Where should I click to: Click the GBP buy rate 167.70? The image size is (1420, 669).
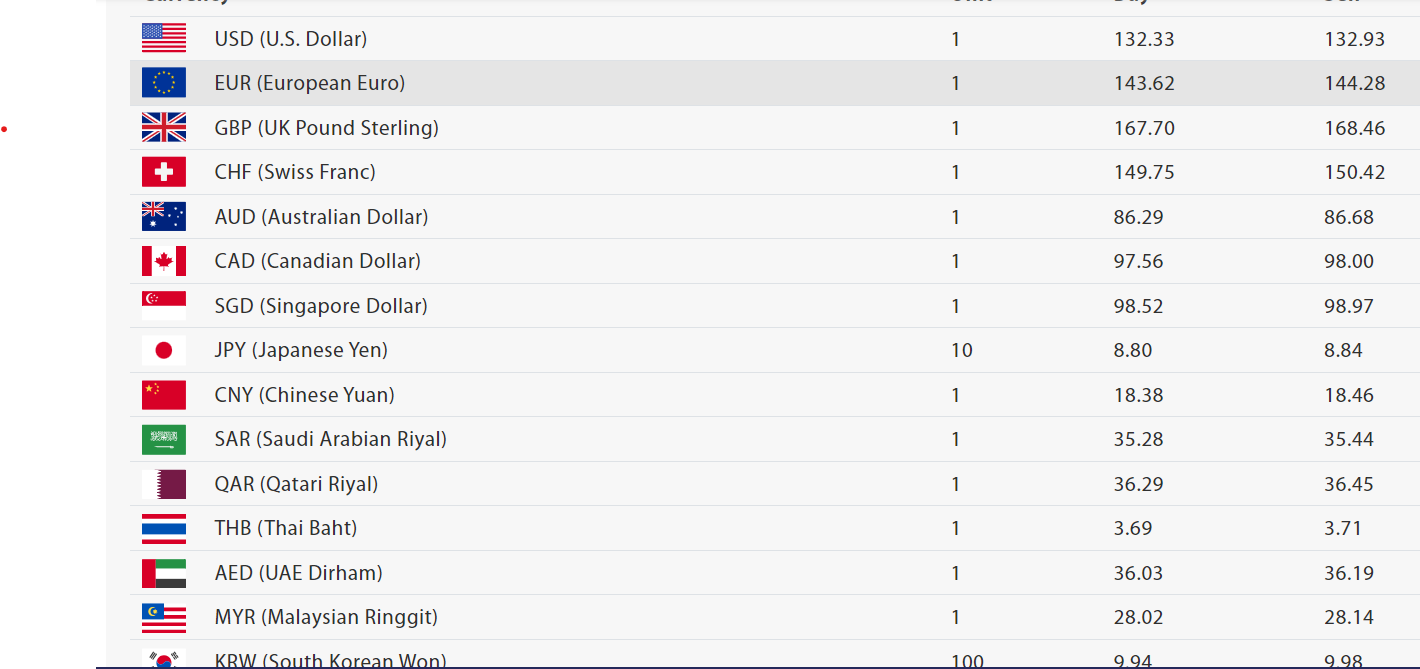click(x=1145, y=128)
